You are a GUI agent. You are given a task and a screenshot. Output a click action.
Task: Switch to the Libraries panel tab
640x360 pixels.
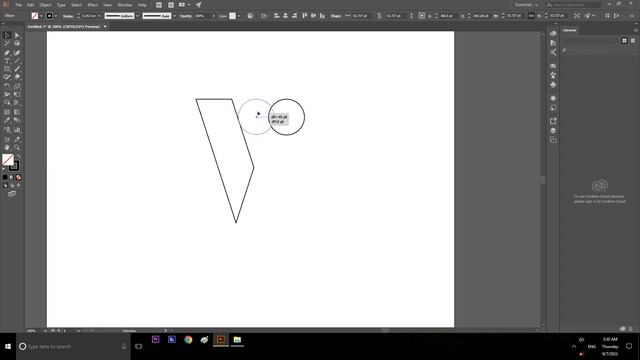pos(569,30)
